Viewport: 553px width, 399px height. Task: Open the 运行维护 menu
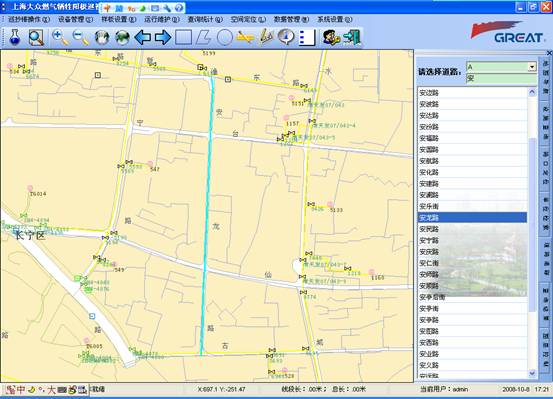point(162,19)
